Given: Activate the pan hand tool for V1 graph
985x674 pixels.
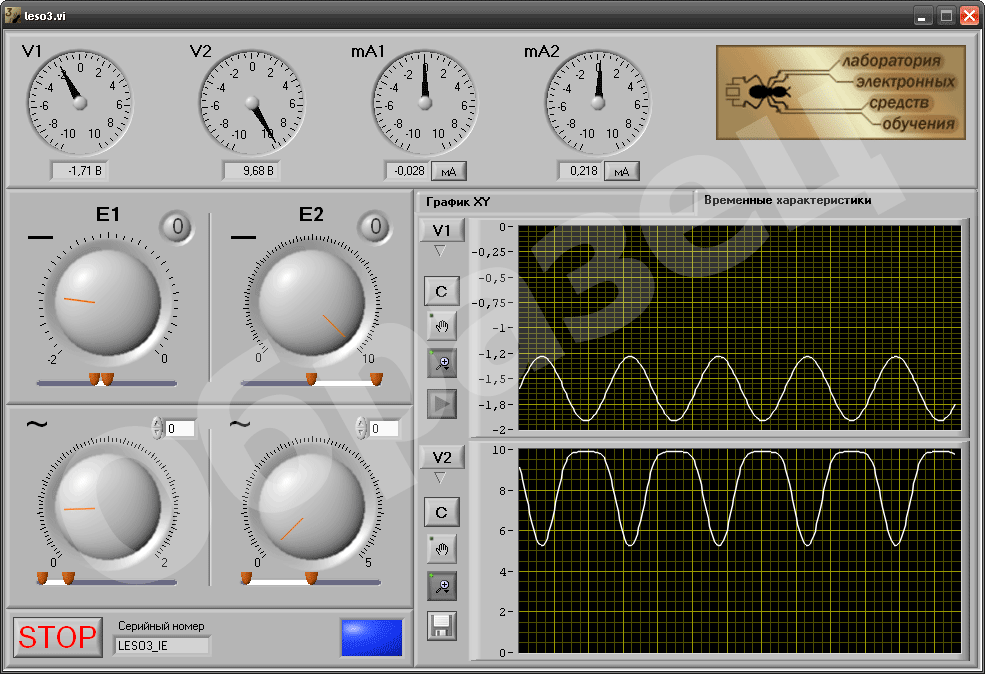Looking at the screenshot, I should (x=442, y=326).
